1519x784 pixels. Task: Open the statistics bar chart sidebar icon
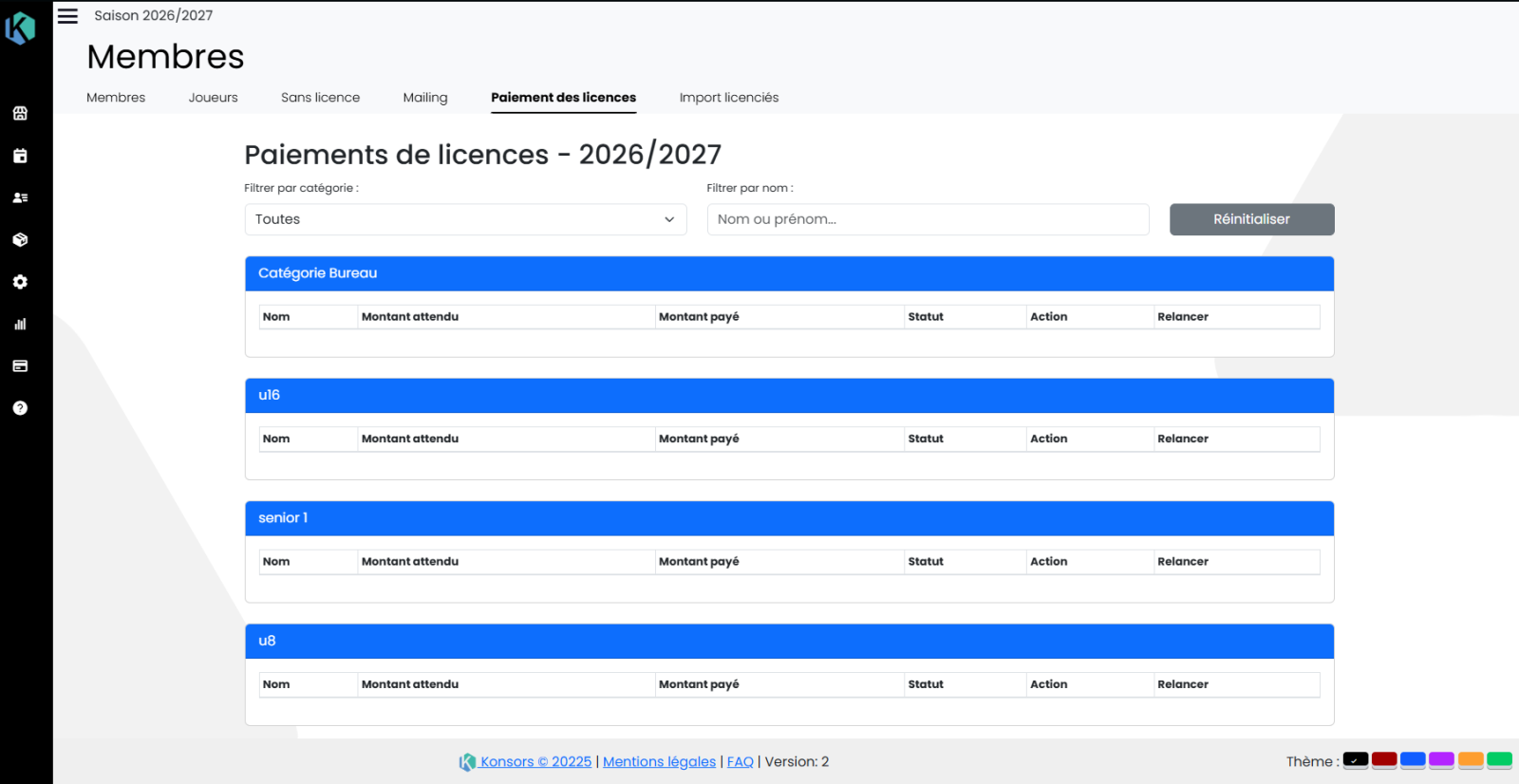point(20,324)
